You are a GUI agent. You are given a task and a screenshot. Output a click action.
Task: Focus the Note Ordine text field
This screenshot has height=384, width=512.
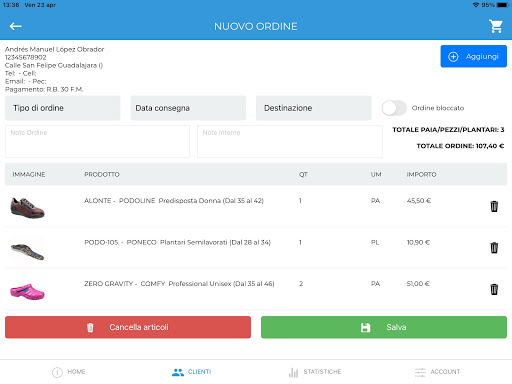tap(97, 141)
